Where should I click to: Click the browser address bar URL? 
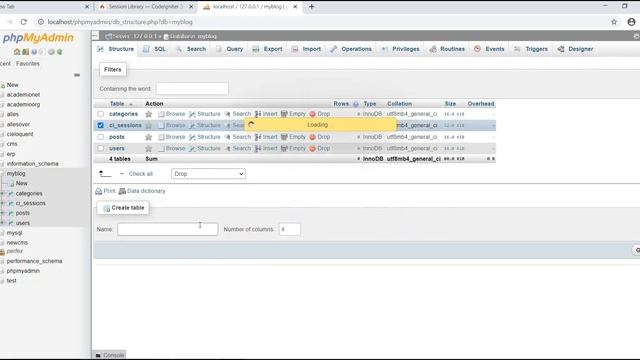click(120, 22)
